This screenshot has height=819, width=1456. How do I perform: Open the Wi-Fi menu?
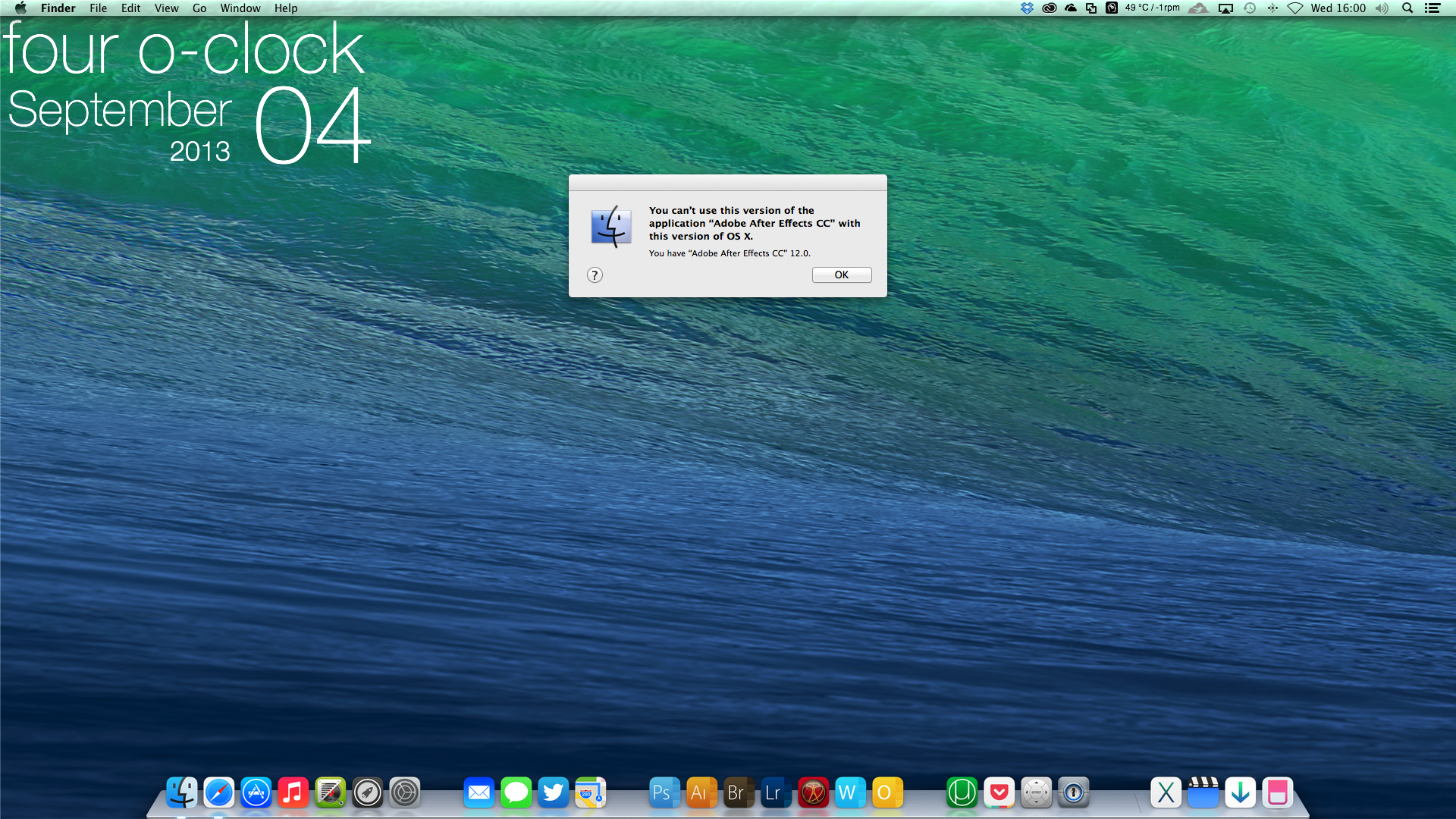click(x=1295, y=8)
